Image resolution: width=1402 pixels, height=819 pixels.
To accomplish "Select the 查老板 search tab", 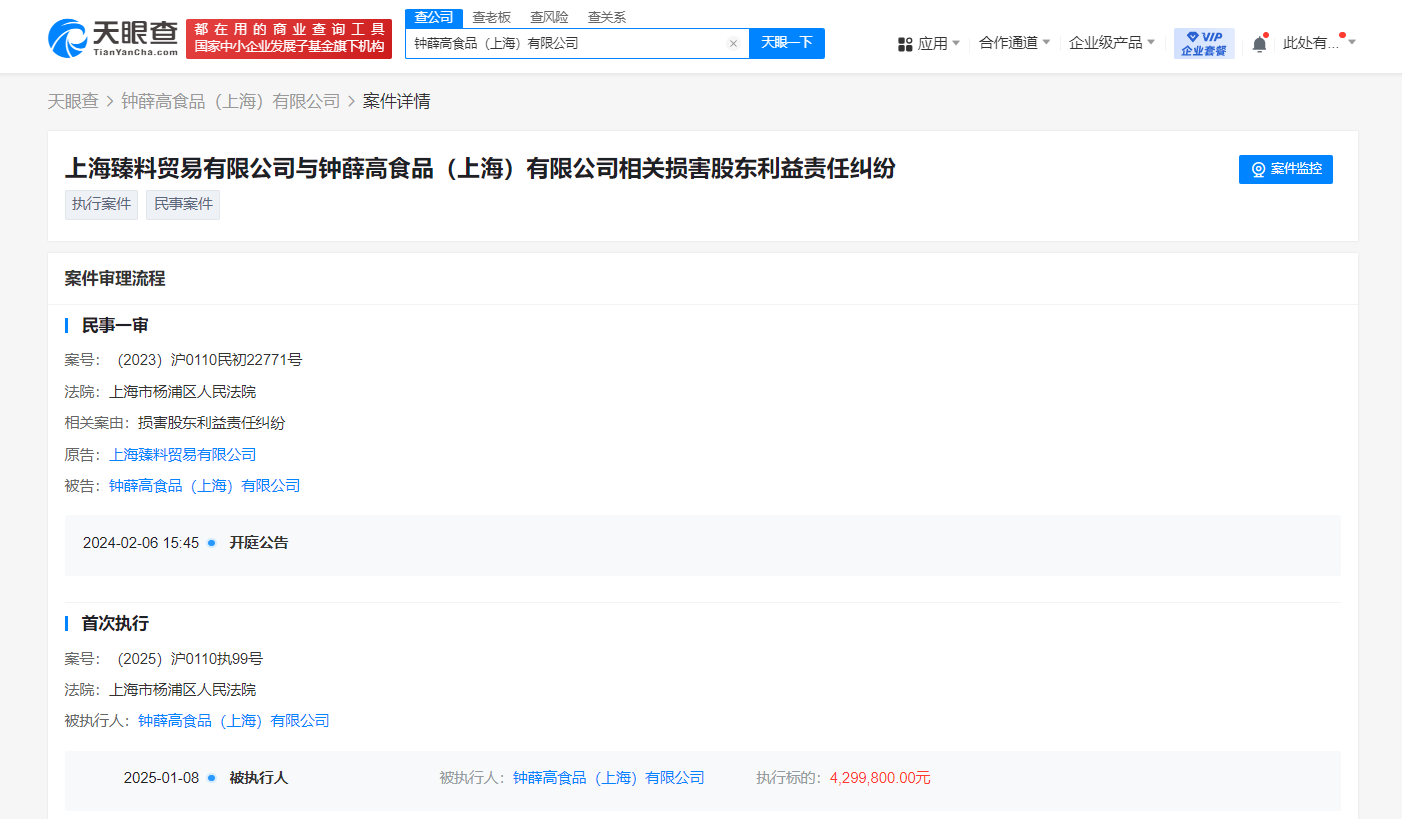I will (x=491, y=17).
